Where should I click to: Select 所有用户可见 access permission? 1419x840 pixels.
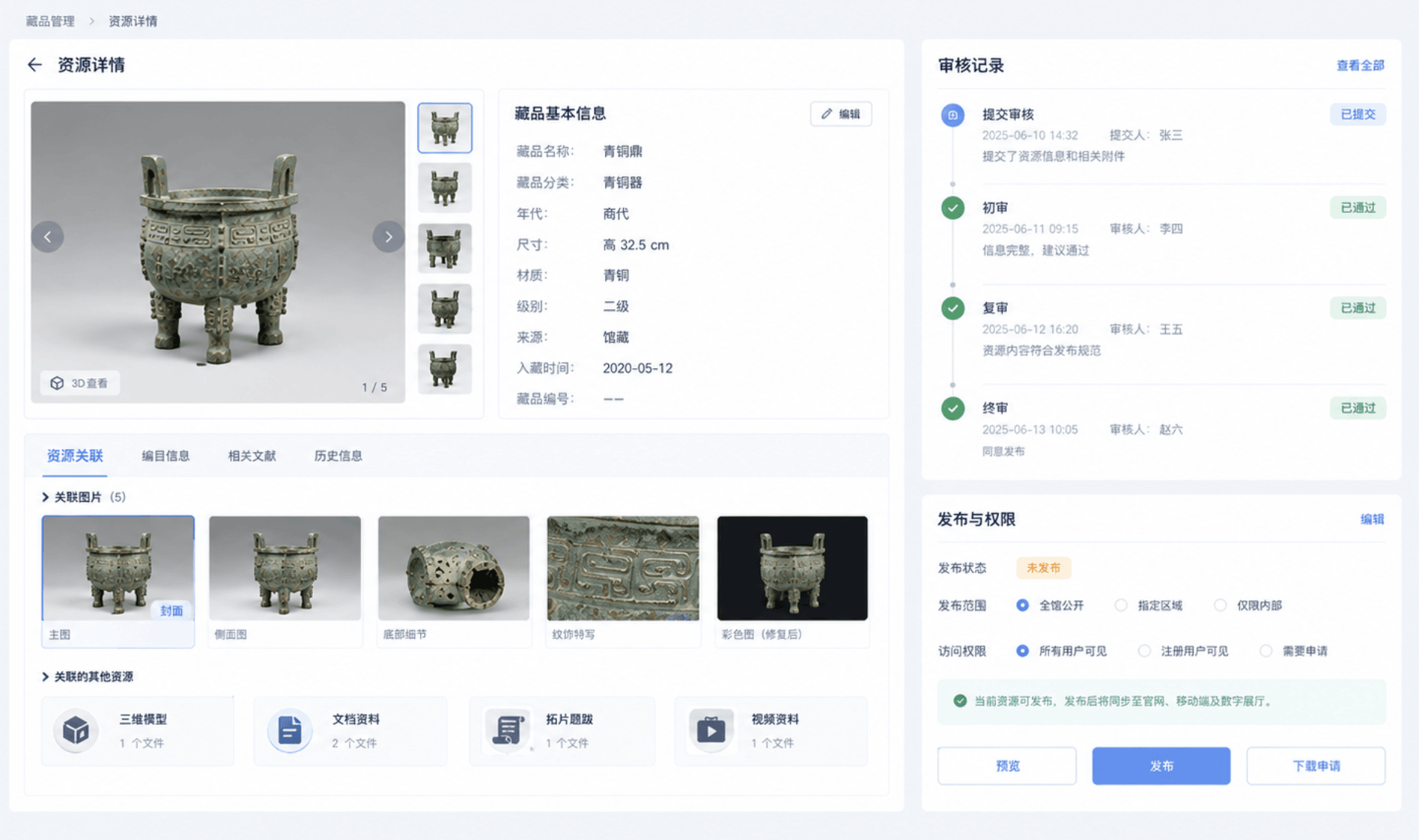[1022, 651]
